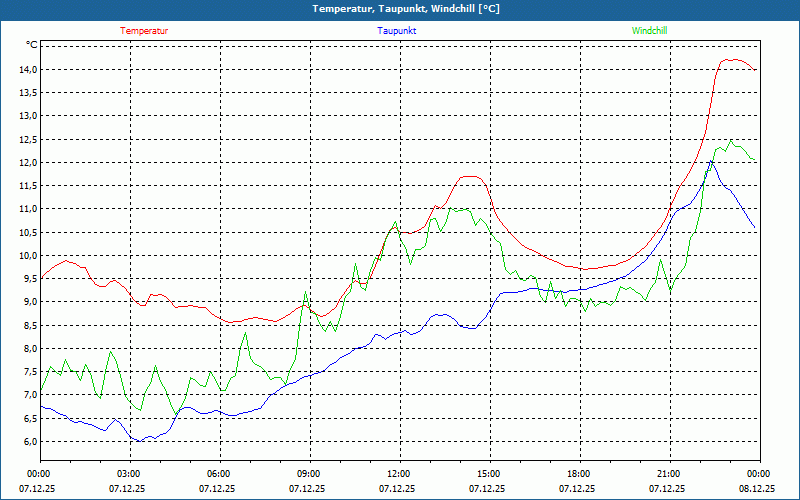Click the 14,0 y-axis label
Image resolution: width=800 pixels, height=500 pixels.
26,69
